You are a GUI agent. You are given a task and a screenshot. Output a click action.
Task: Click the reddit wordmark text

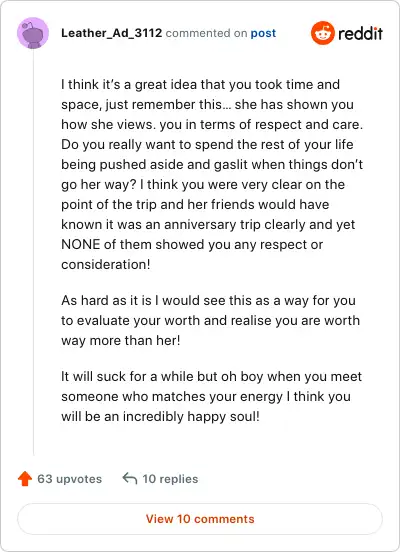360,33
